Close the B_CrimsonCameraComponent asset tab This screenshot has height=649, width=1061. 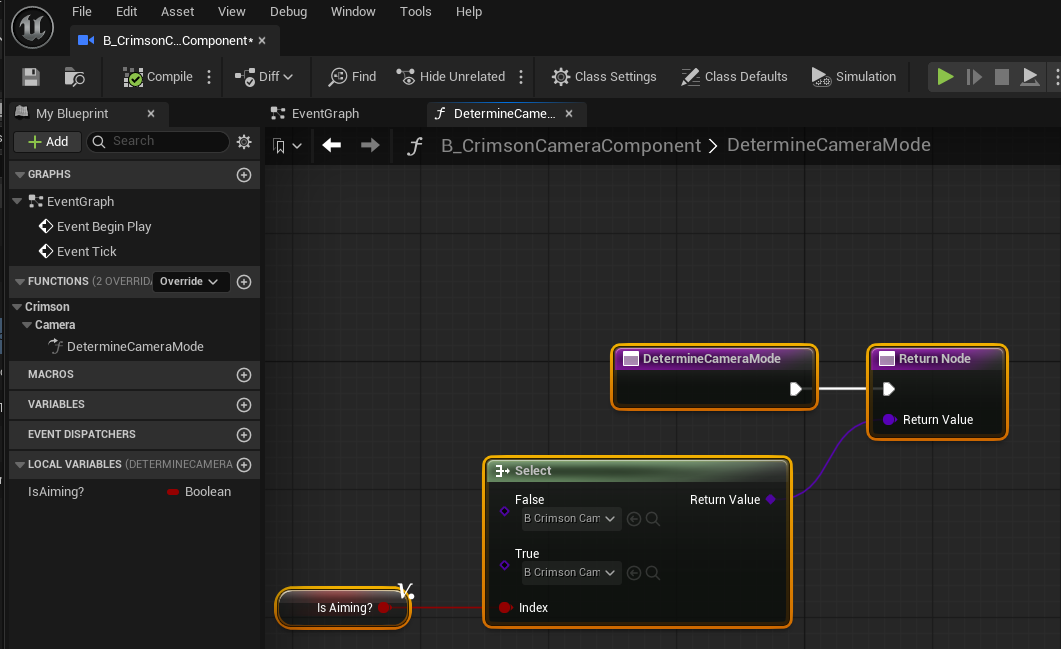tap(263, 41)
